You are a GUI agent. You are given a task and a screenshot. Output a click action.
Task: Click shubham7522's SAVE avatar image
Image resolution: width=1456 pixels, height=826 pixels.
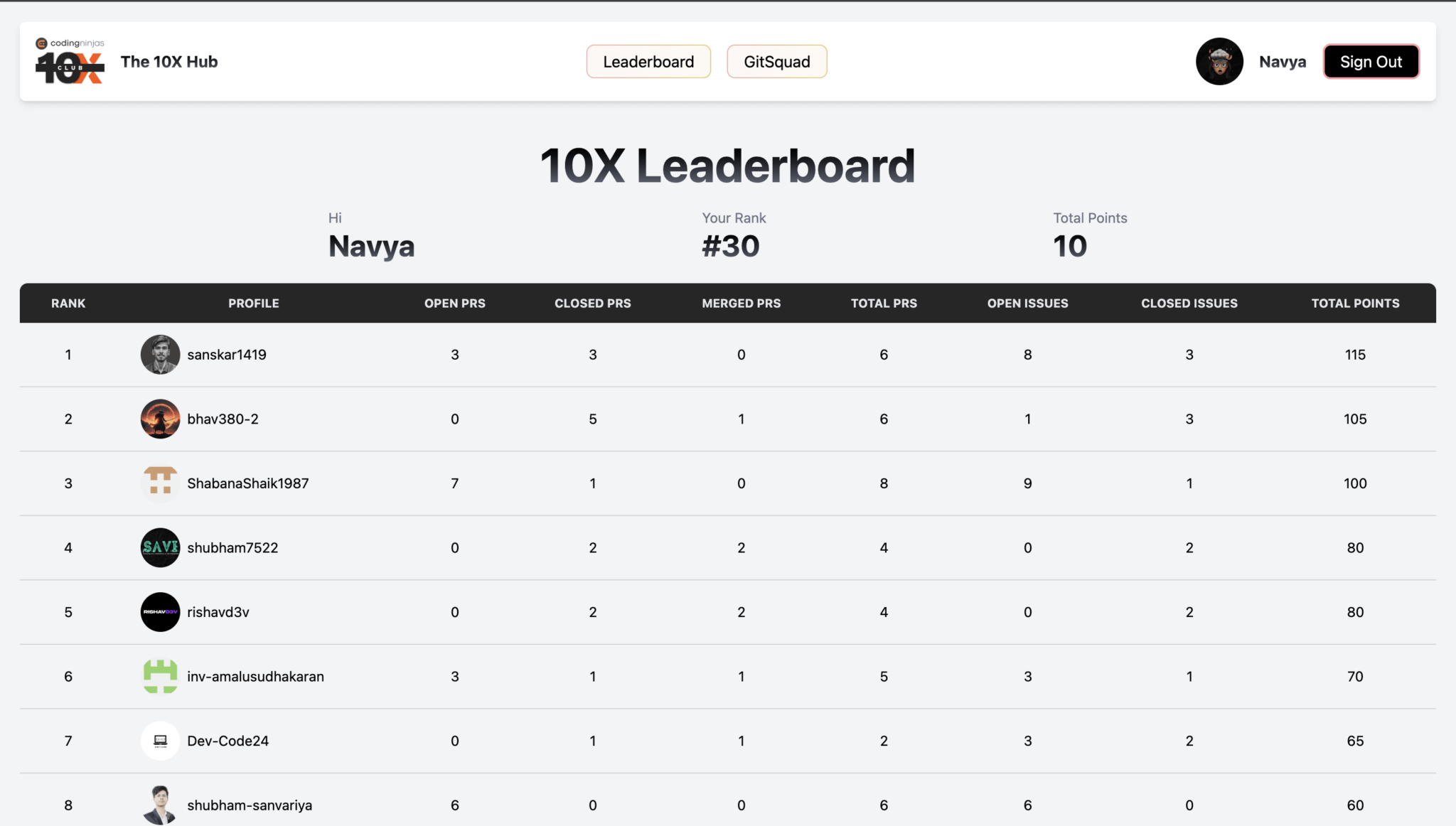pyautogui.click(x=161, y=547)
